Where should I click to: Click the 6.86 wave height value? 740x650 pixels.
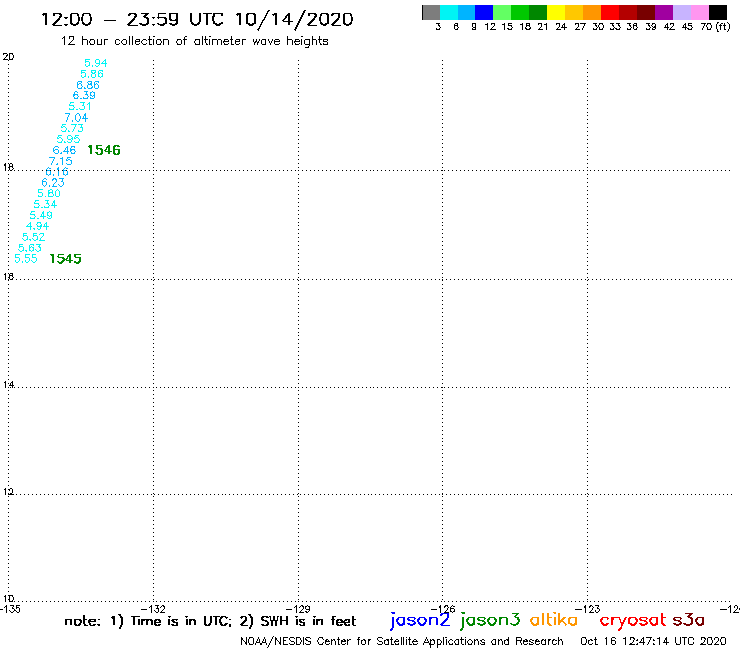(x=88, y=85)
